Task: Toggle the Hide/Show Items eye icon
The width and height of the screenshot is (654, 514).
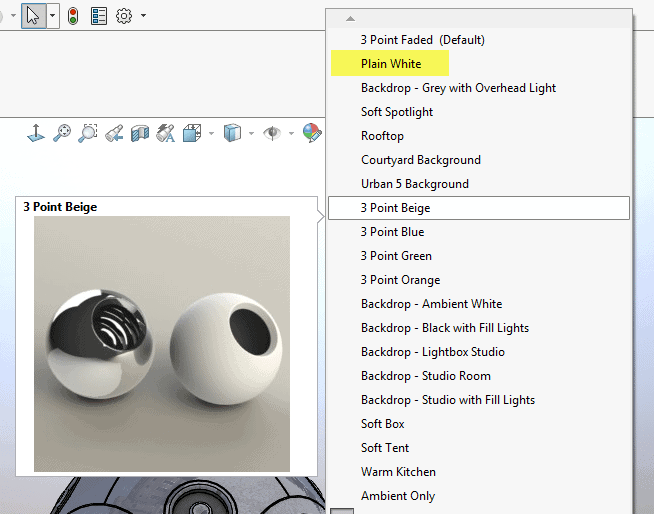Action: click(x=271, y=133)
